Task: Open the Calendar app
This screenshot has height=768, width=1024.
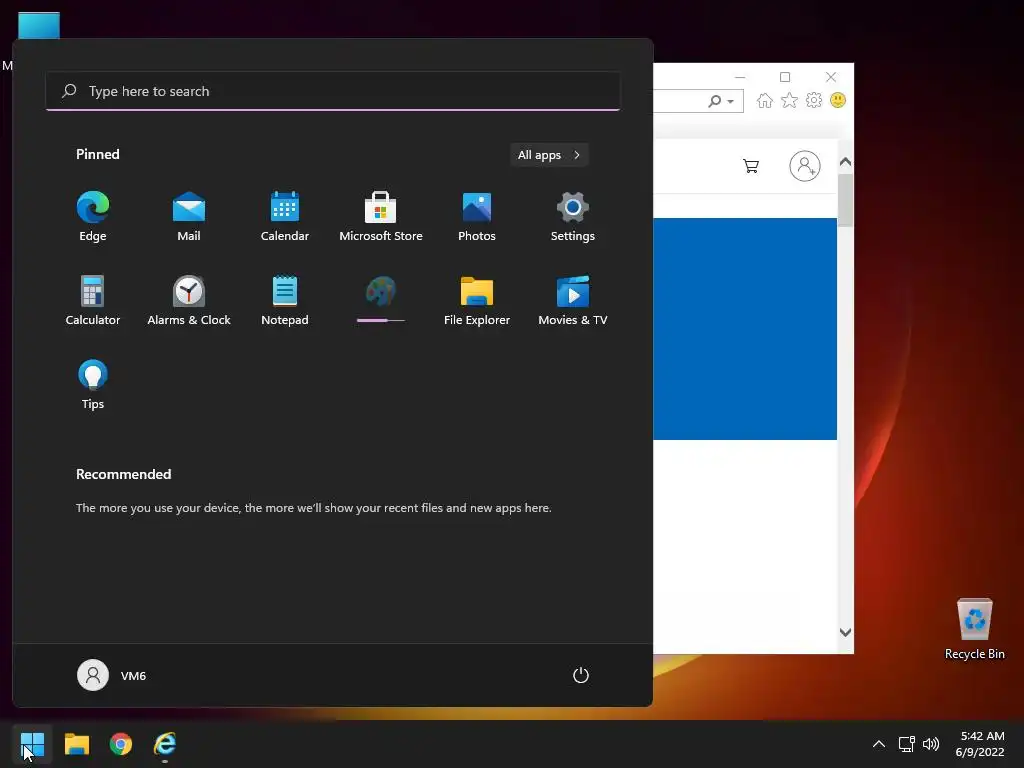Action: 285,217
